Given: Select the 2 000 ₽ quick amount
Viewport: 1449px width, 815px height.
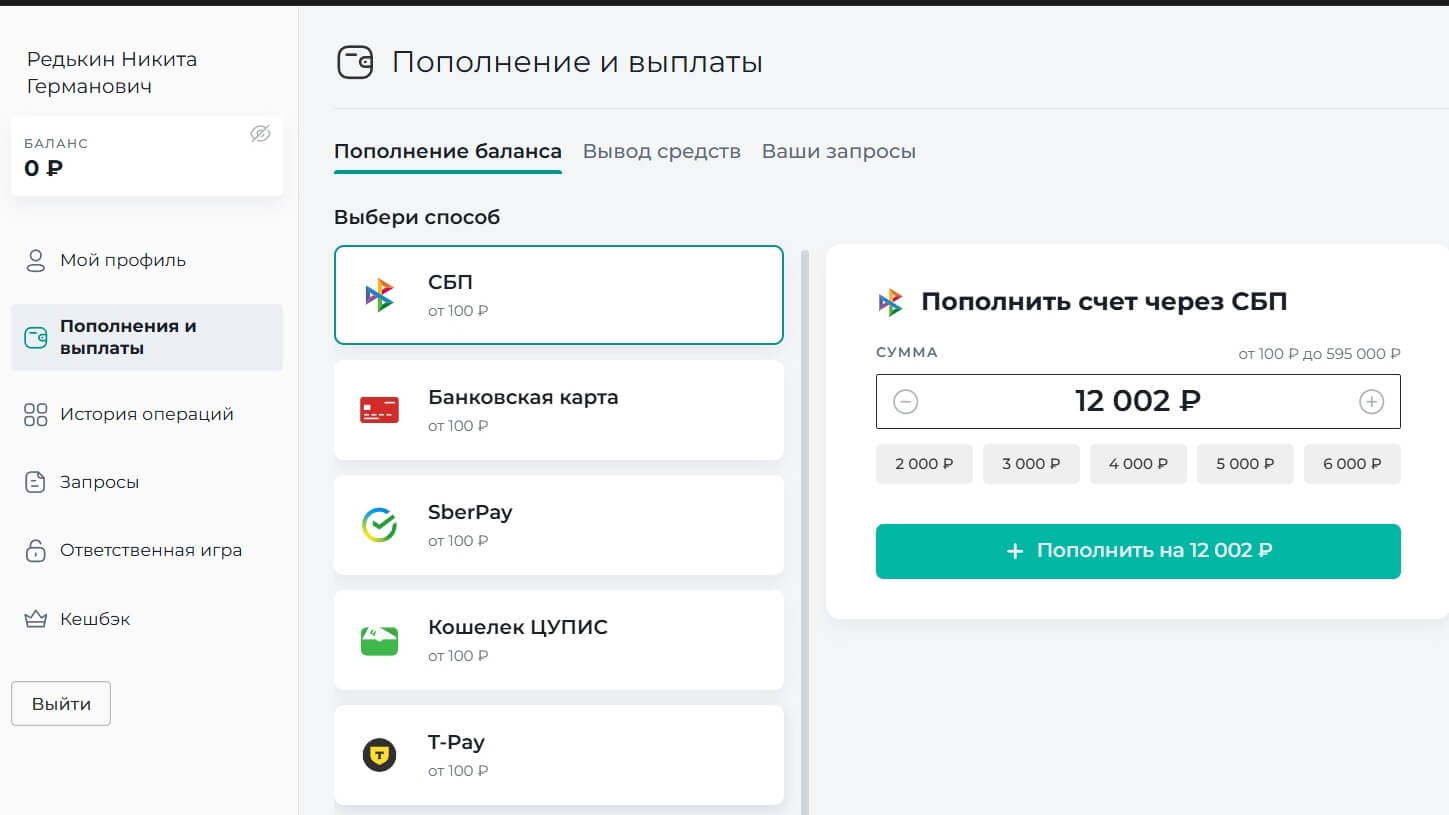Looking at the screenshot, I should pos(924,464).
